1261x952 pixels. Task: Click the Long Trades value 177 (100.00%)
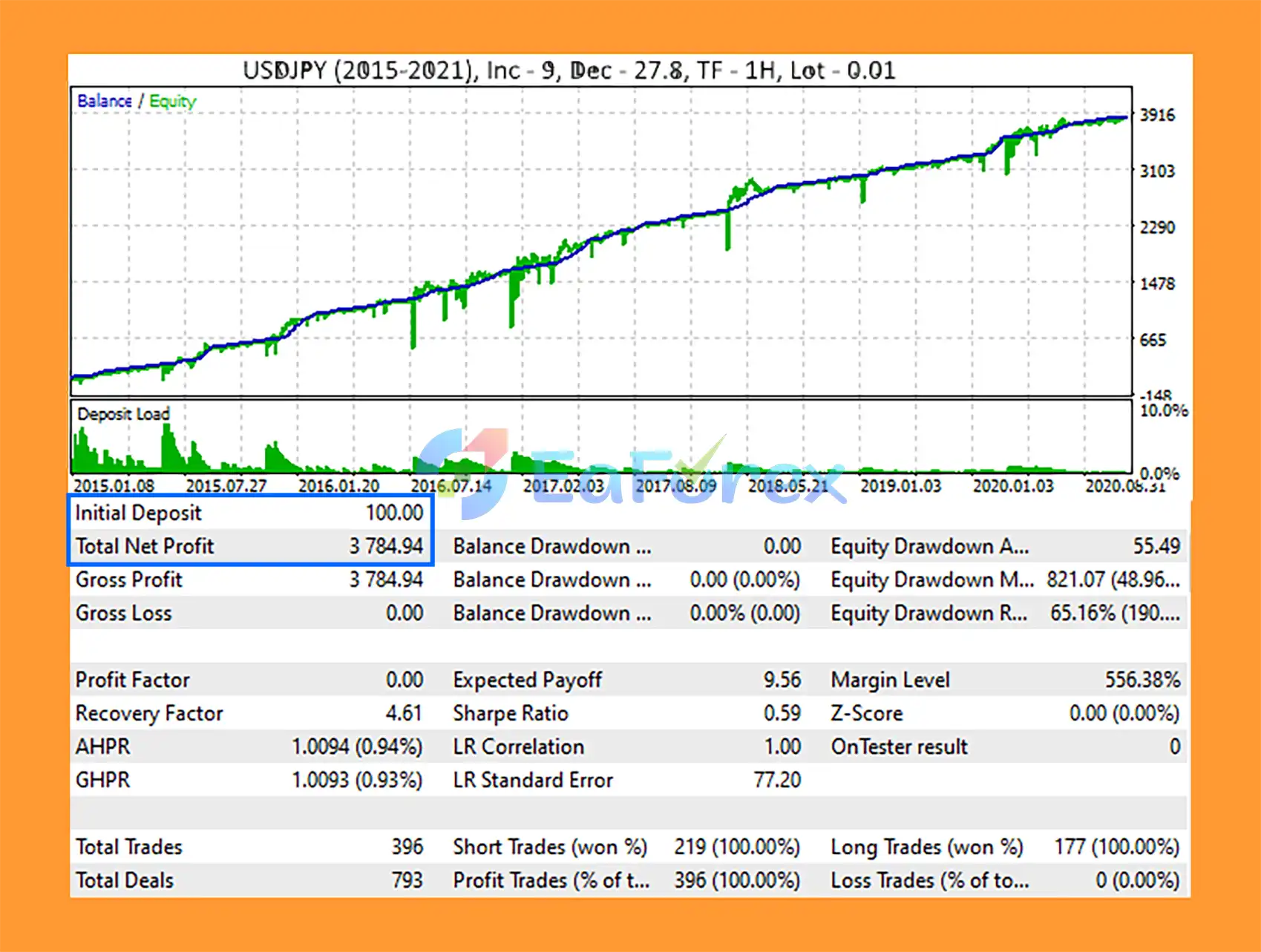(1117, 847)
